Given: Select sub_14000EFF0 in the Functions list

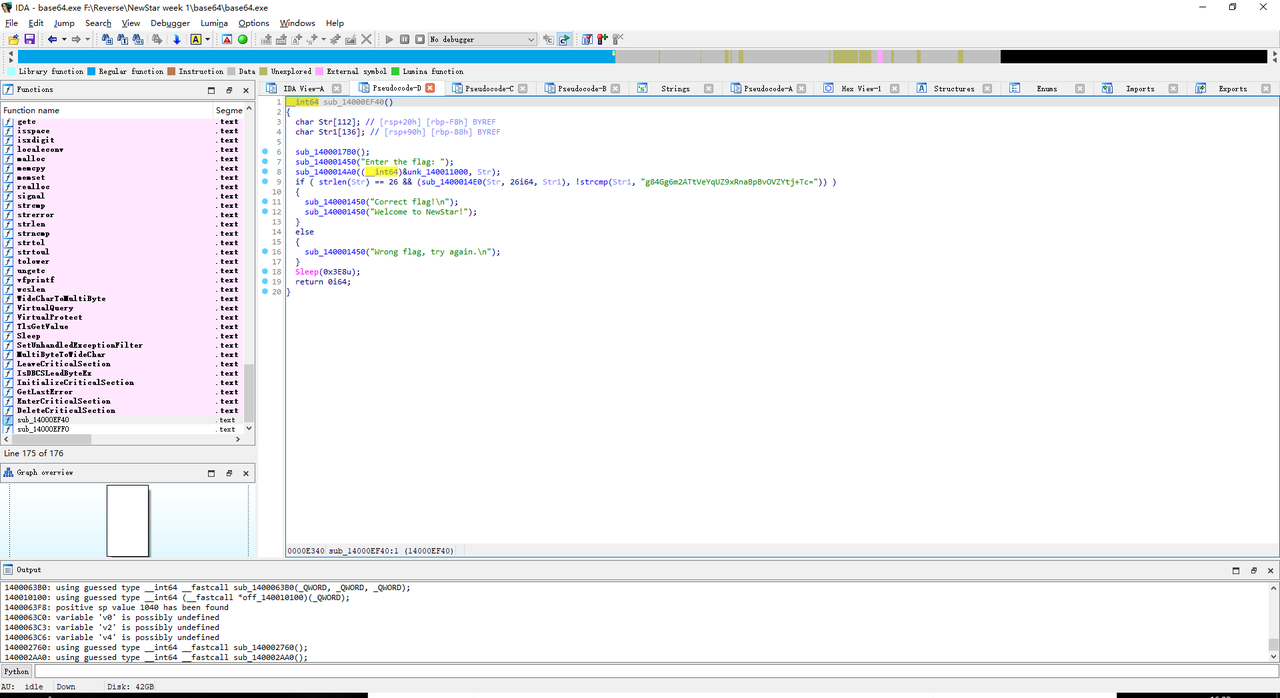Looking at the screenshot, I should (43, 429).
